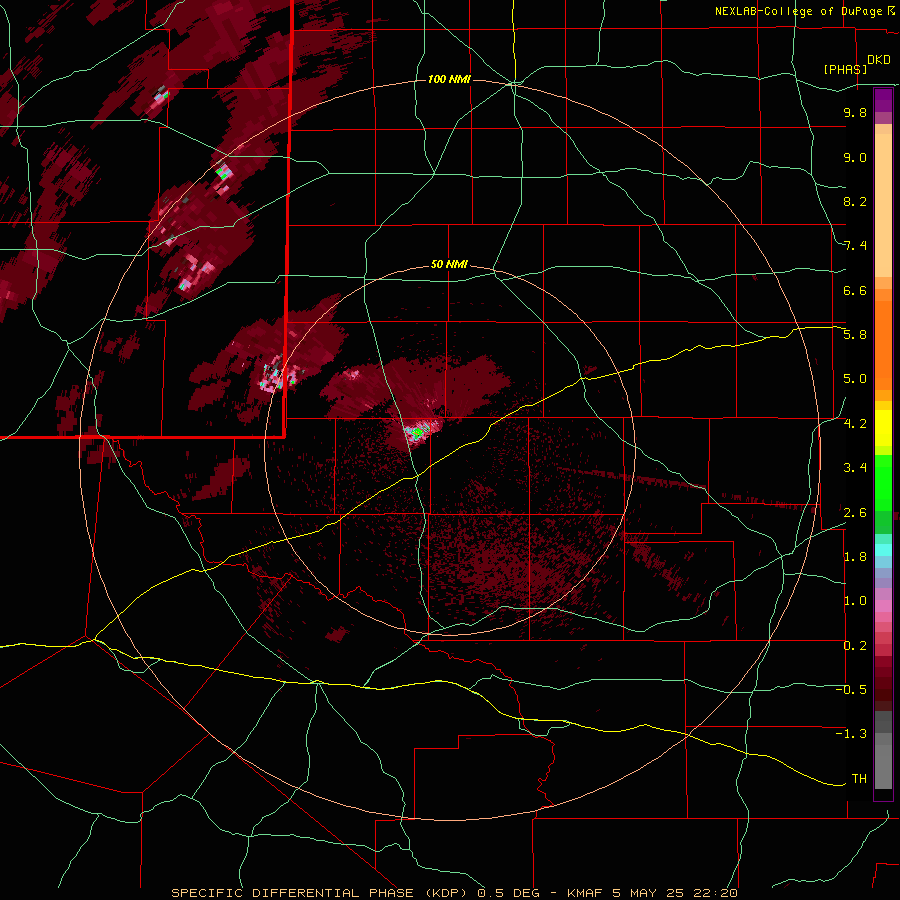Viewport: 900px width, 900px height.
Task: Pick the dark orange band on the scale
Action: pos(883,346)
